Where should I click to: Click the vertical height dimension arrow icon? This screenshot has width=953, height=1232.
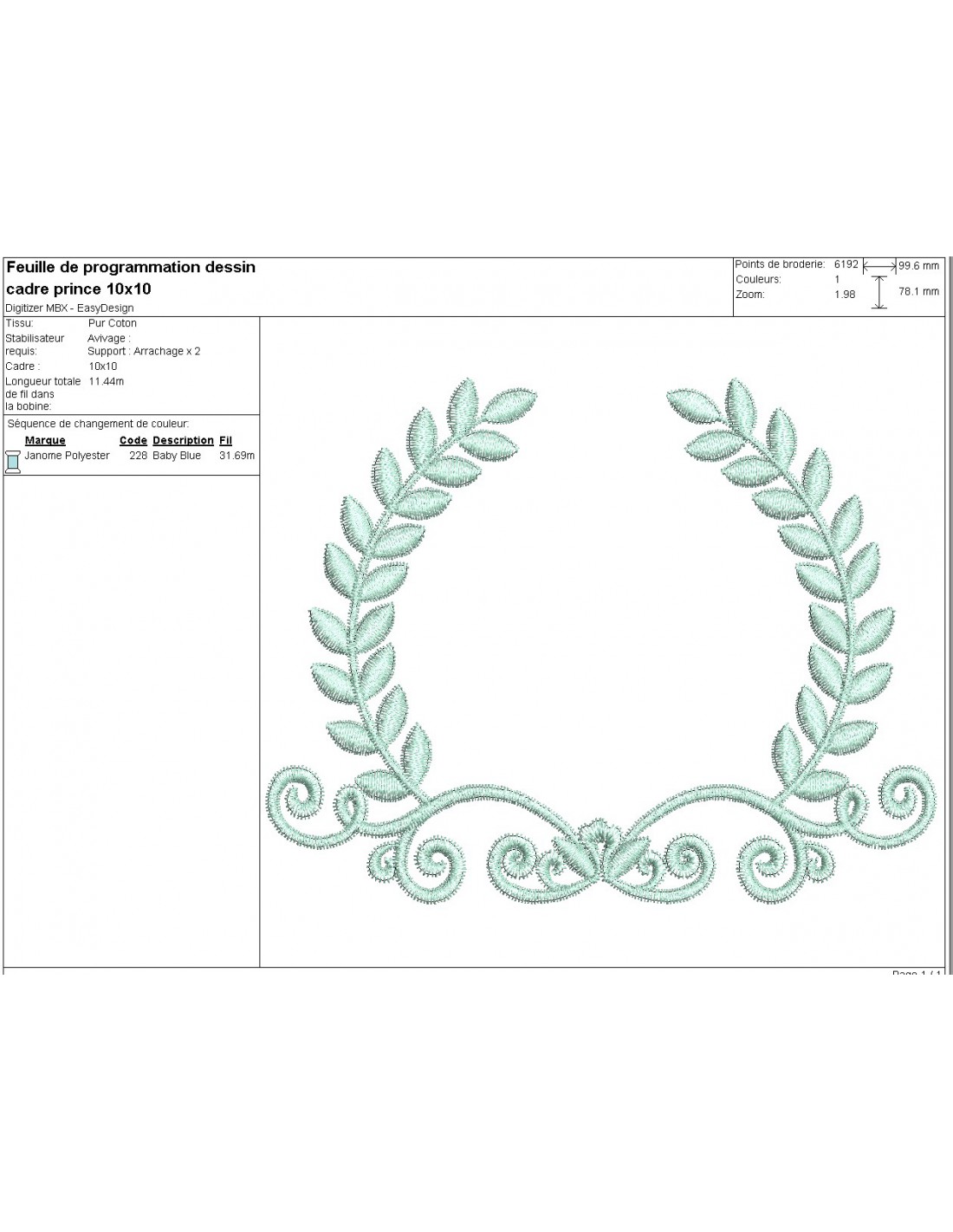point(878,293)
